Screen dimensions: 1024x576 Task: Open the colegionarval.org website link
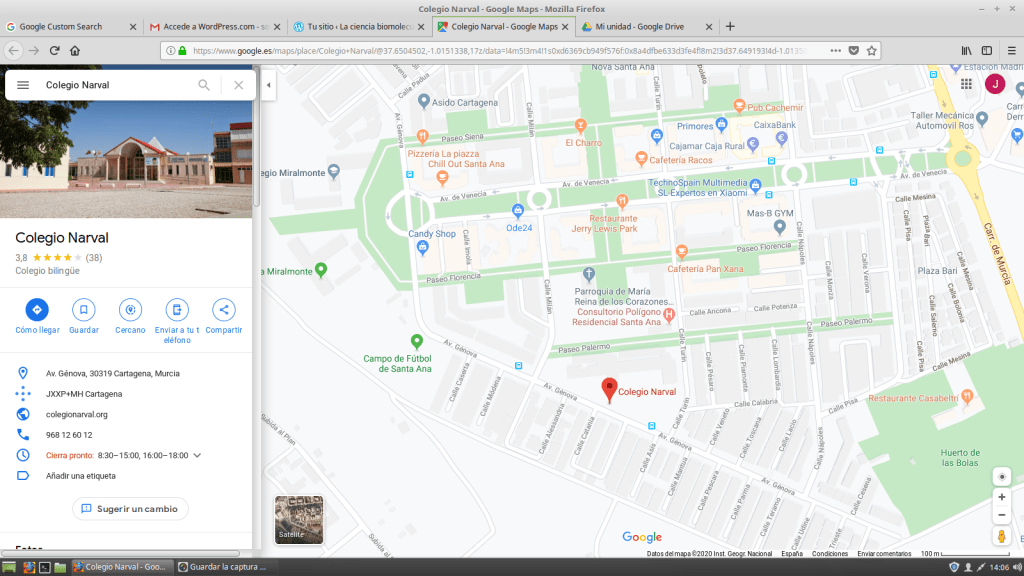click(77, 414)
